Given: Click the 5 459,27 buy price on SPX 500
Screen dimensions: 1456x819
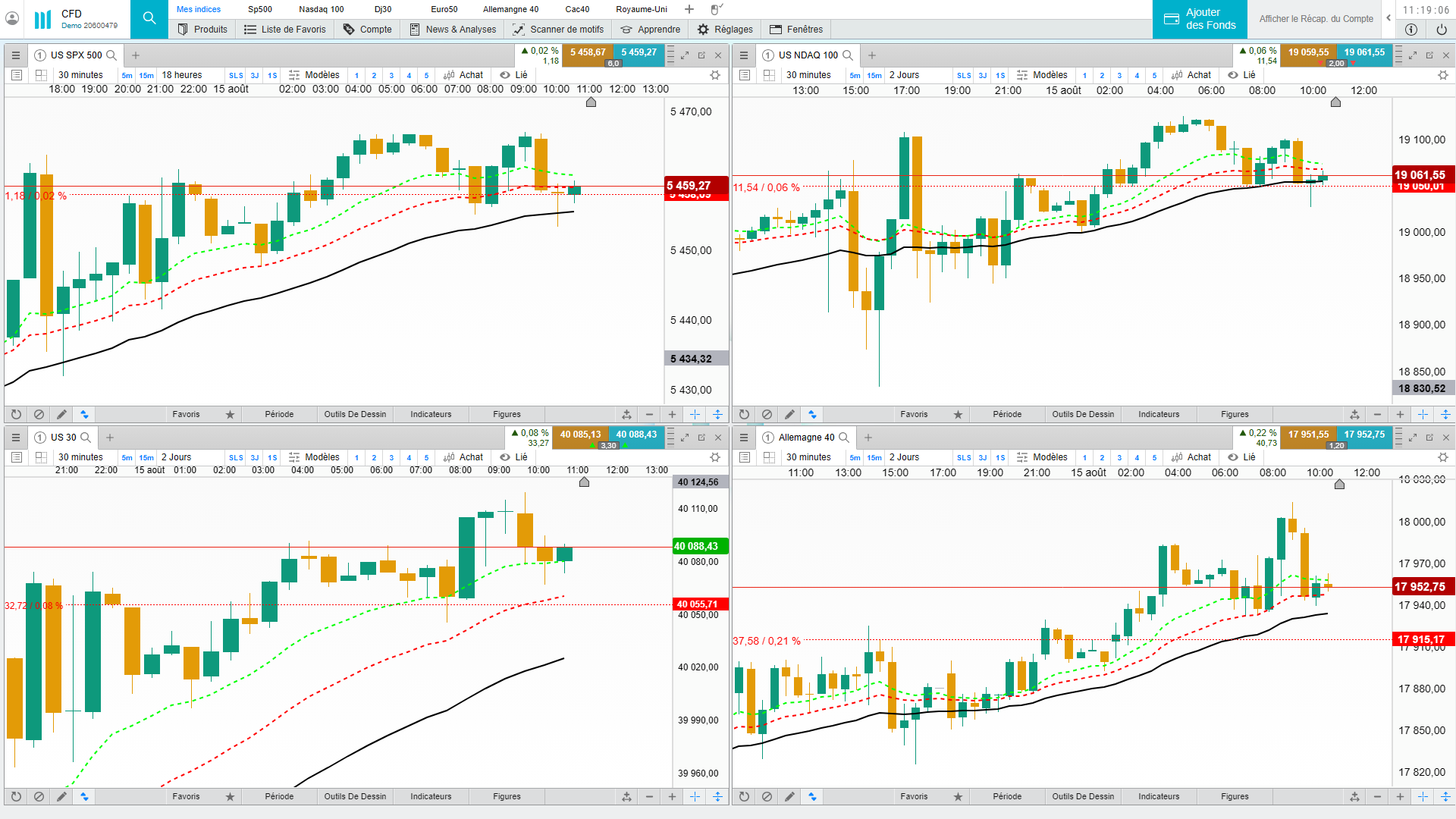Looking at the screenshot, I should (x=639, y=53).
